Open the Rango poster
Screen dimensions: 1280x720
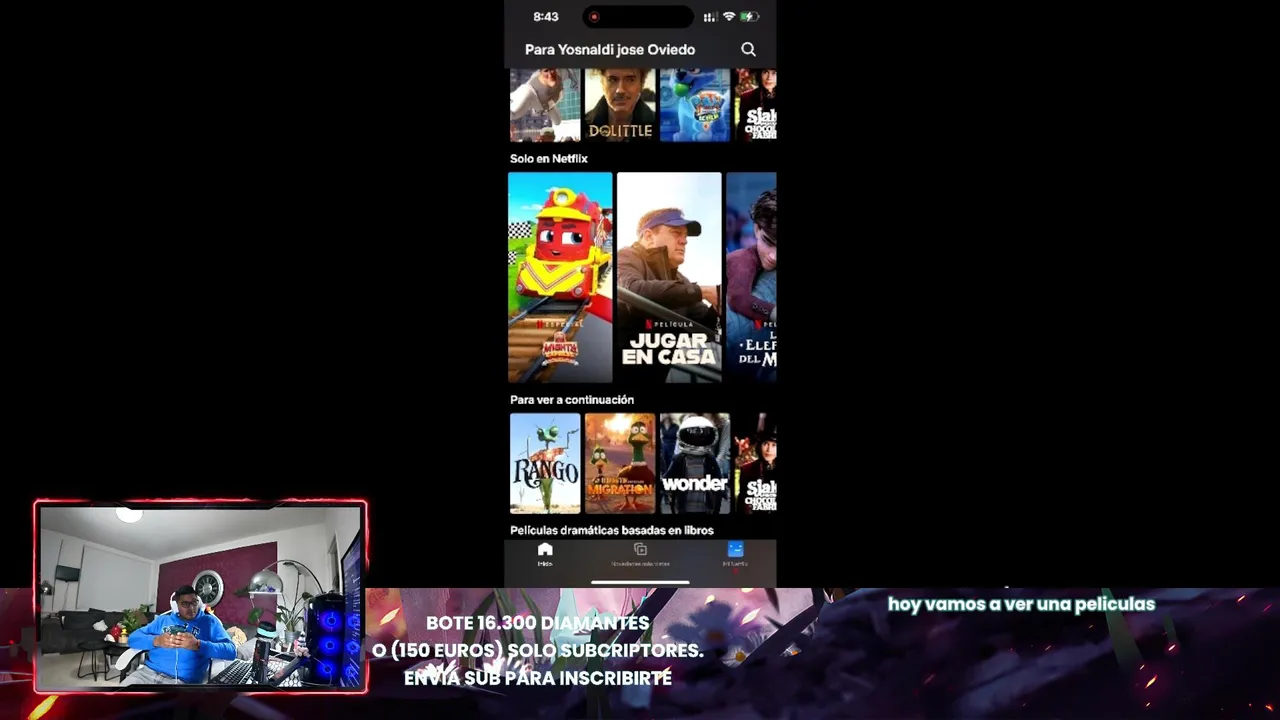(545, 463)
